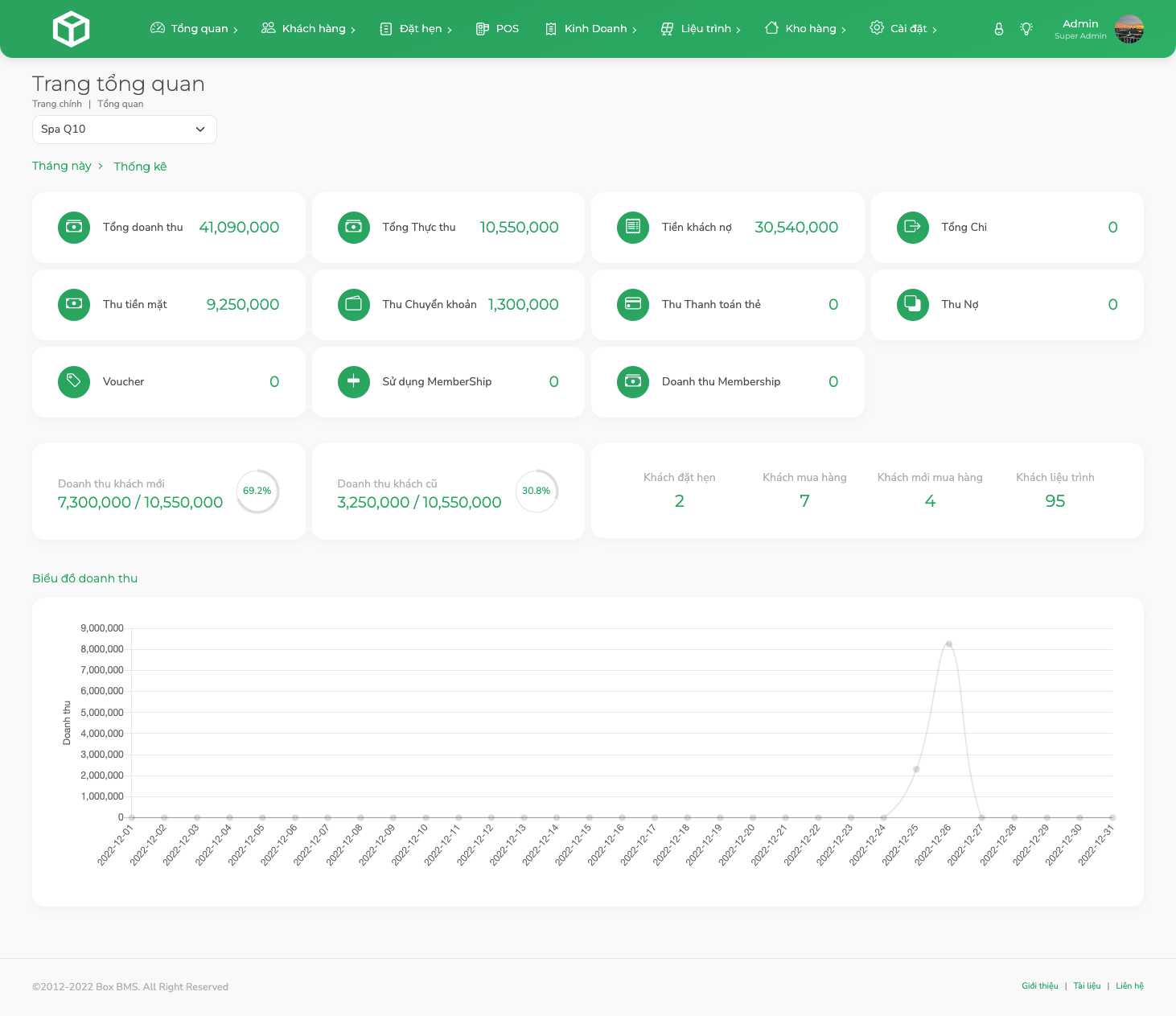Click the Thu Thanh toán thẻ card icon
Image resolution: width=1176 pixels, height=1016 pixels.
(633, 305)
